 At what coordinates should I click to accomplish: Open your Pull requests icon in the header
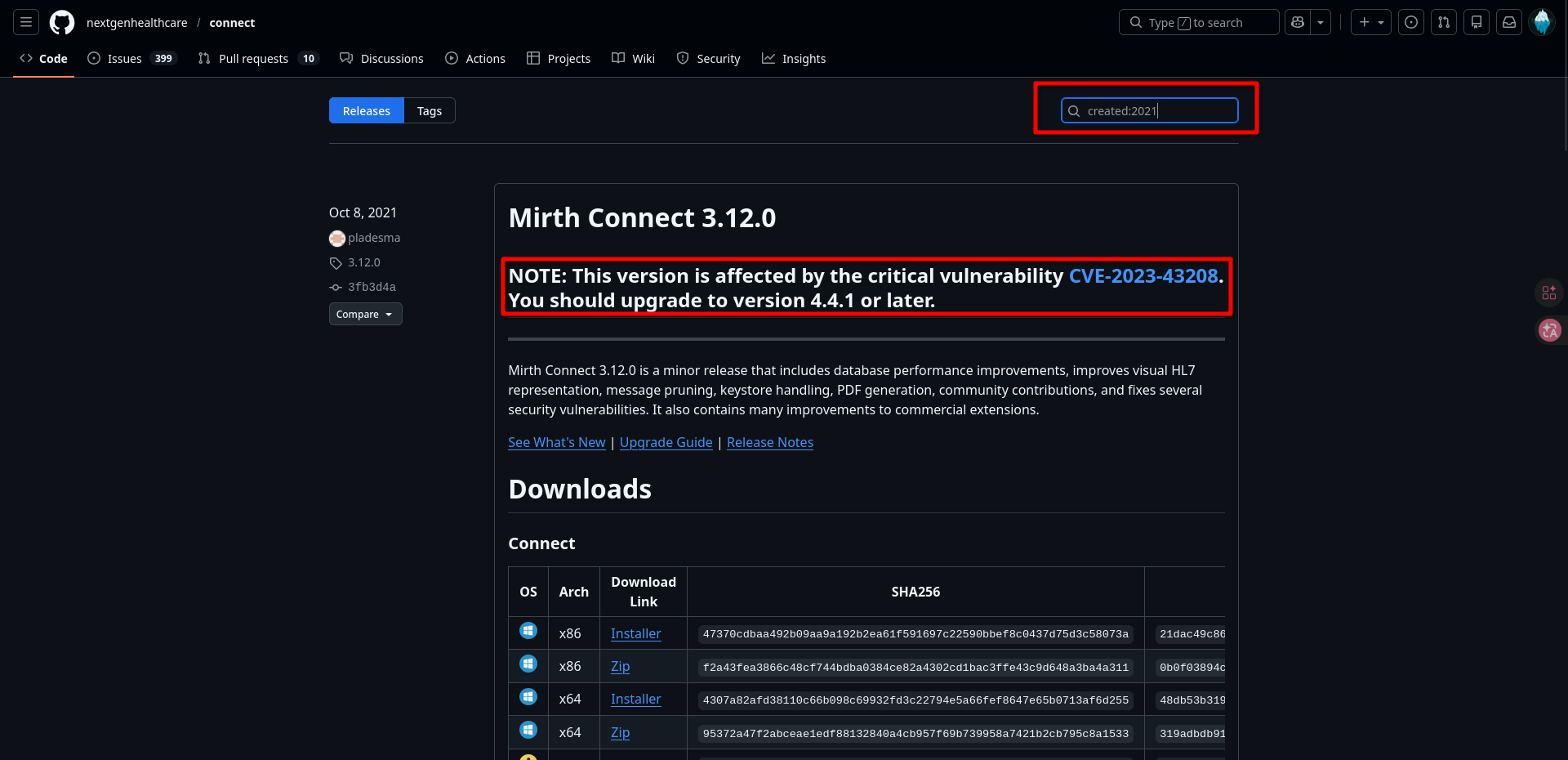point(1444,22)
